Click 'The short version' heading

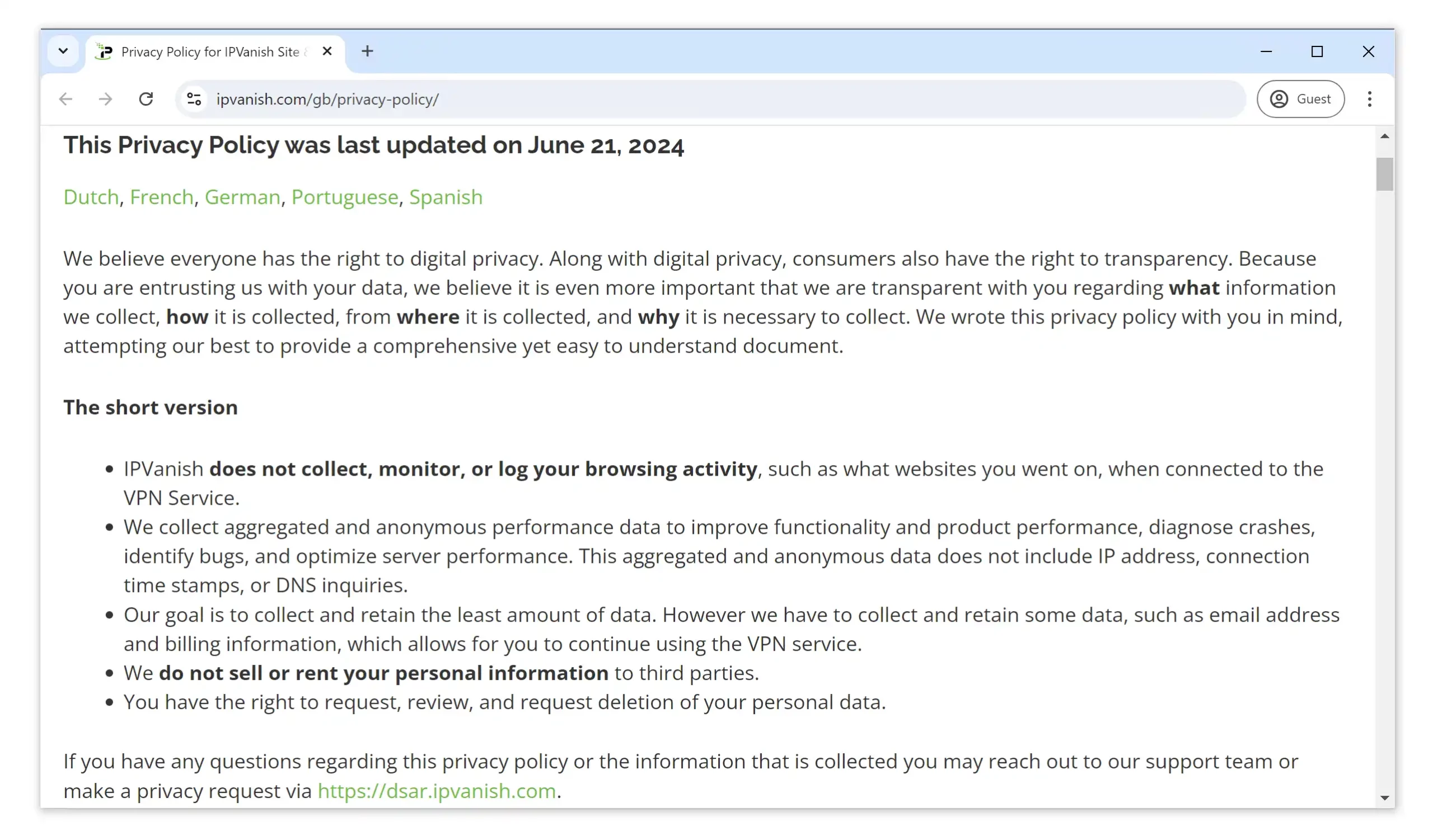point(150,407)
